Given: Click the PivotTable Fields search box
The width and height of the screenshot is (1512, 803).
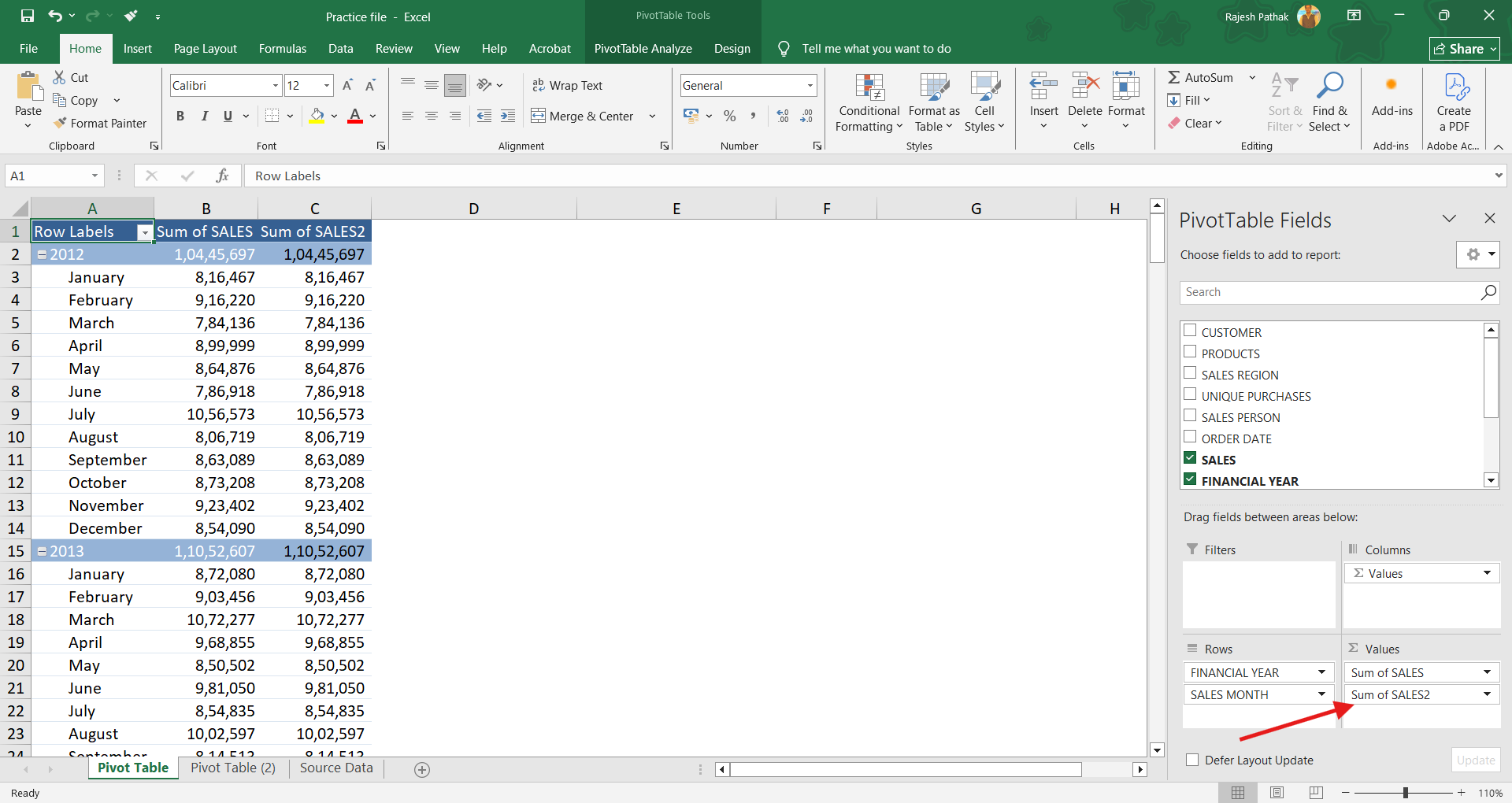Looking at the screenshot, I should (x=1329, y=292).
